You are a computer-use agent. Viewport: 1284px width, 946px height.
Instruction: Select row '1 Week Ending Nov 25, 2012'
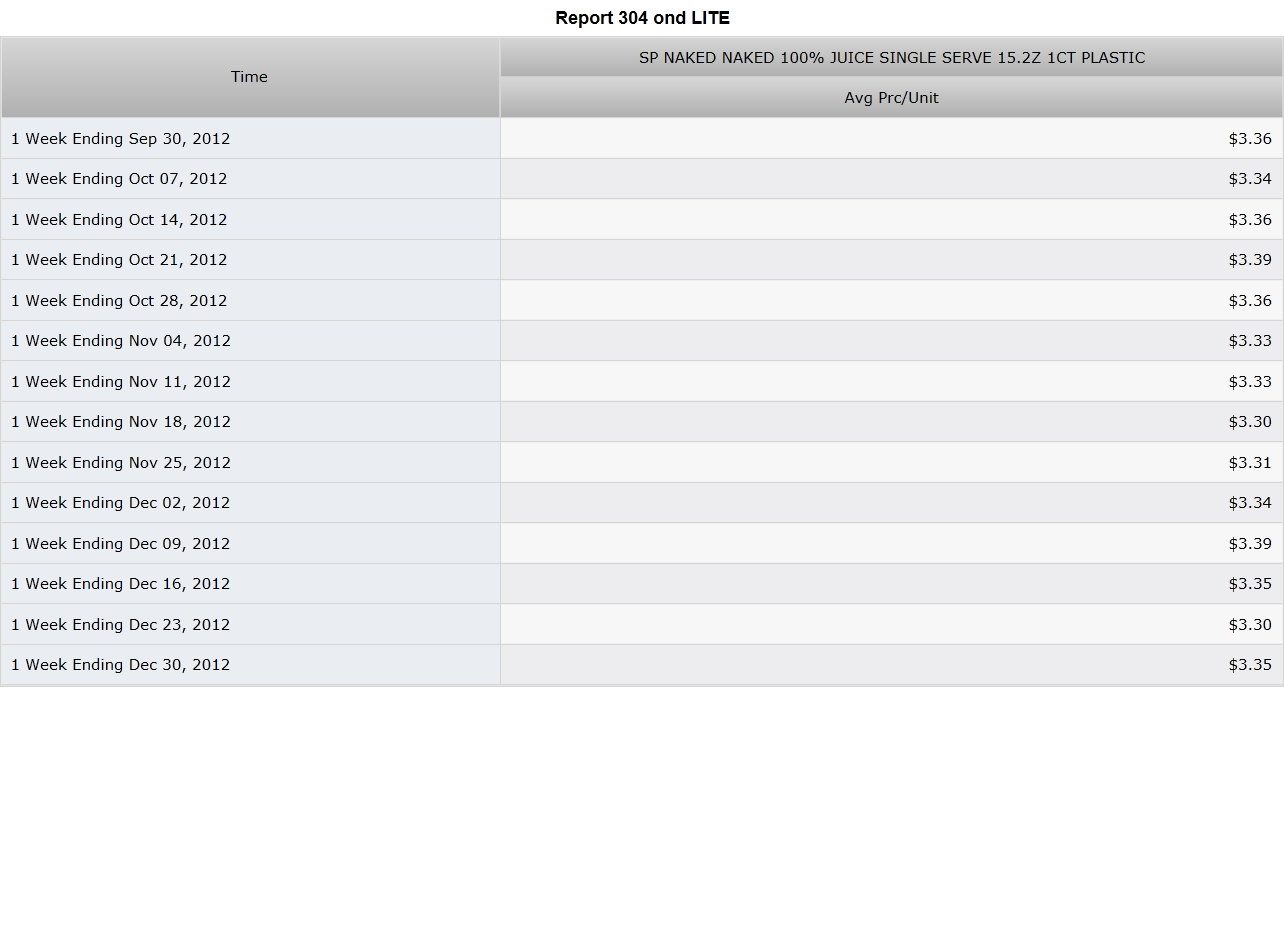coord(642,462)
